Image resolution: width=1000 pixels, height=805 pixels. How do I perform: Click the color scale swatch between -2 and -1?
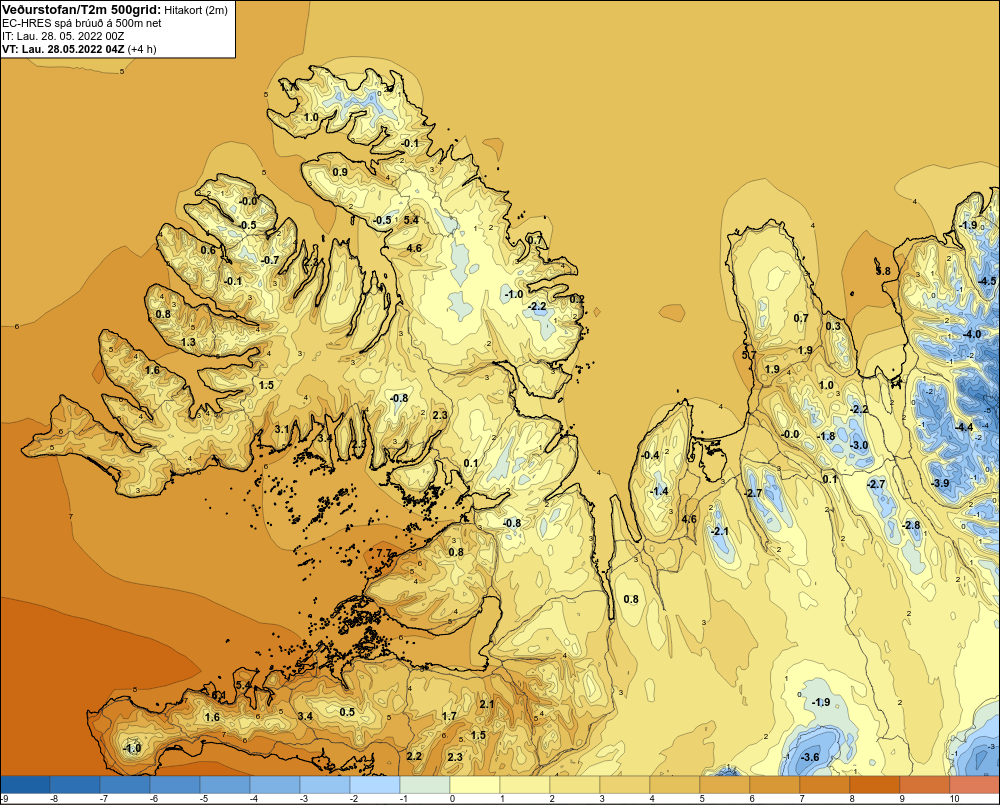click(x=375, y=784)
